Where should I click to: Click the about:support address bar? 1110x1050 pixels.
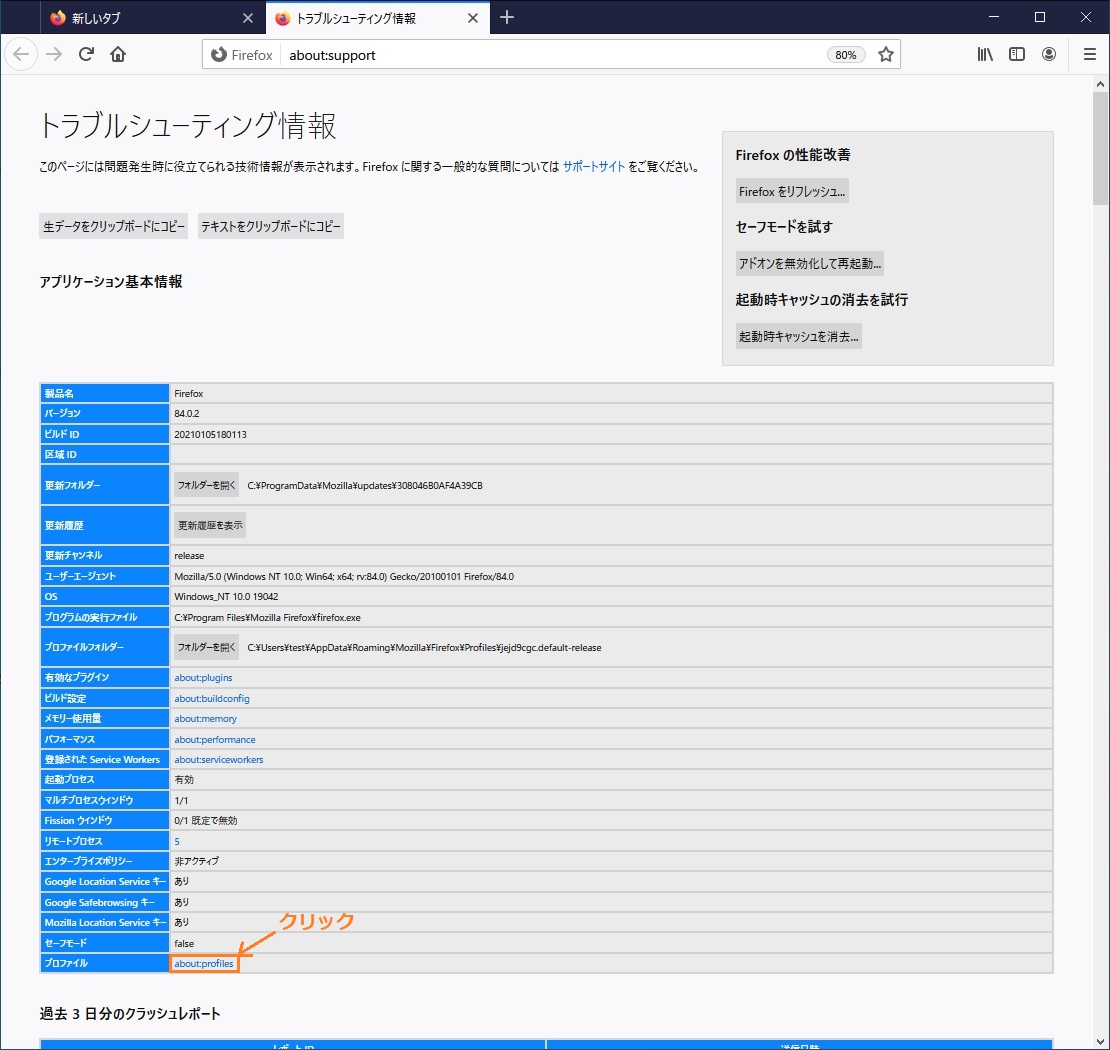click(550, 55)
